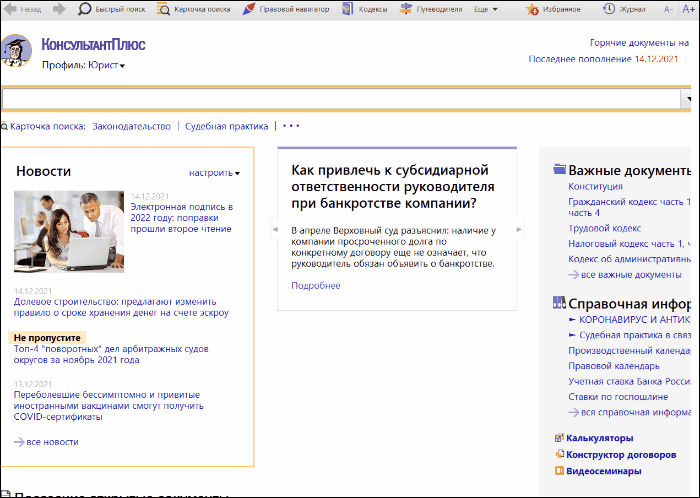The width and height of the screenshot is (700, 498).
Task: Open Производственный календарь link
Action: (x=629, y=351)
